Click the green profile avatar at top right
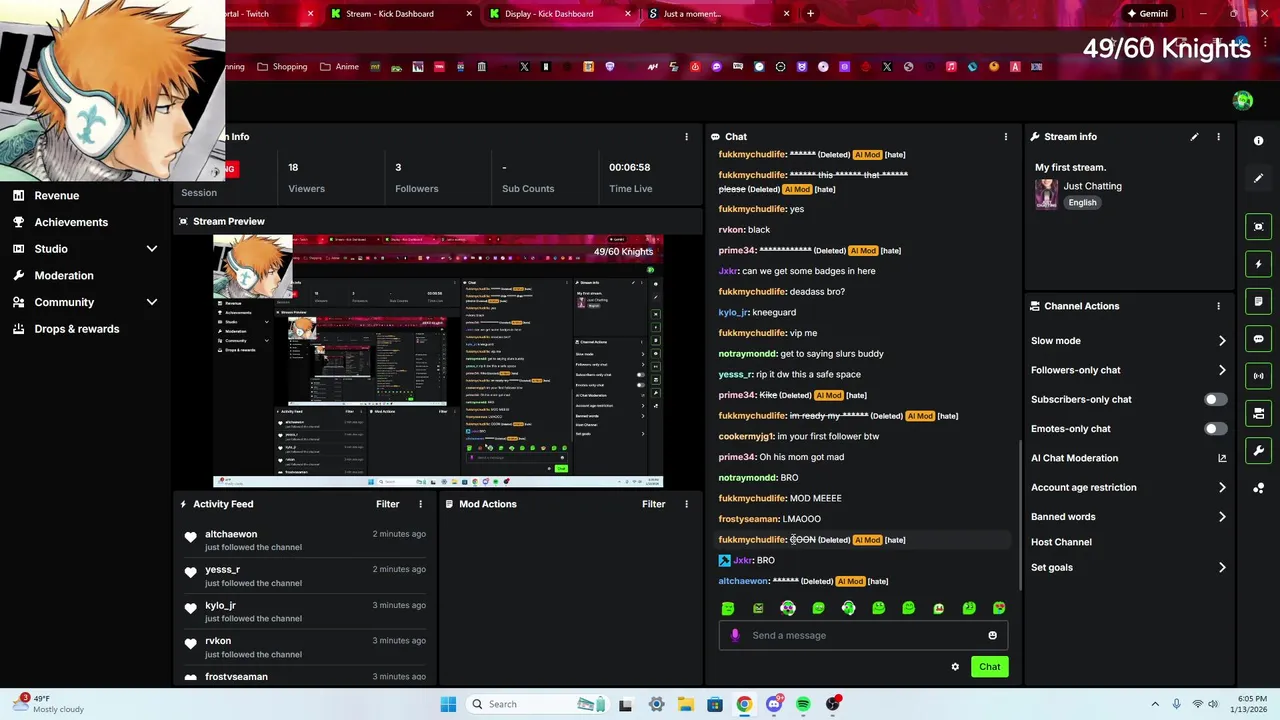 1243,100
